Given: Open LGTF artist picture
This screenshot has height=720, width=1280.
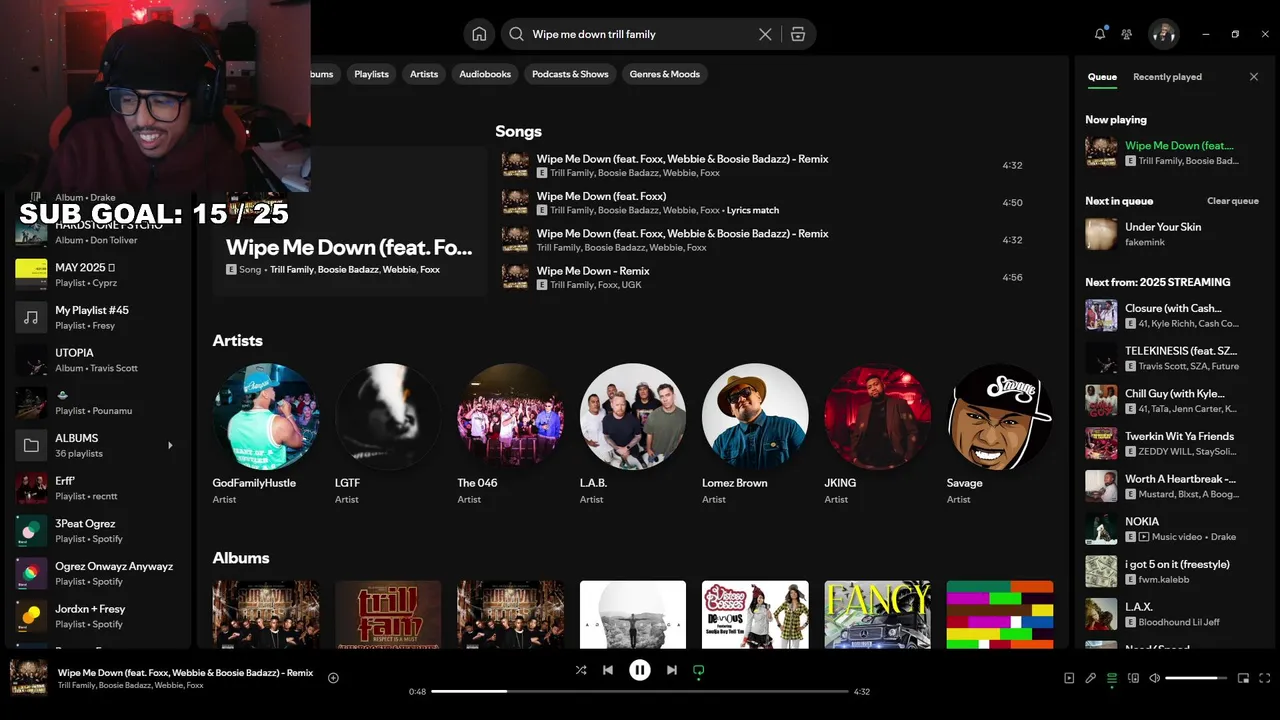Looking at the screenshot, I should point(388,416).
